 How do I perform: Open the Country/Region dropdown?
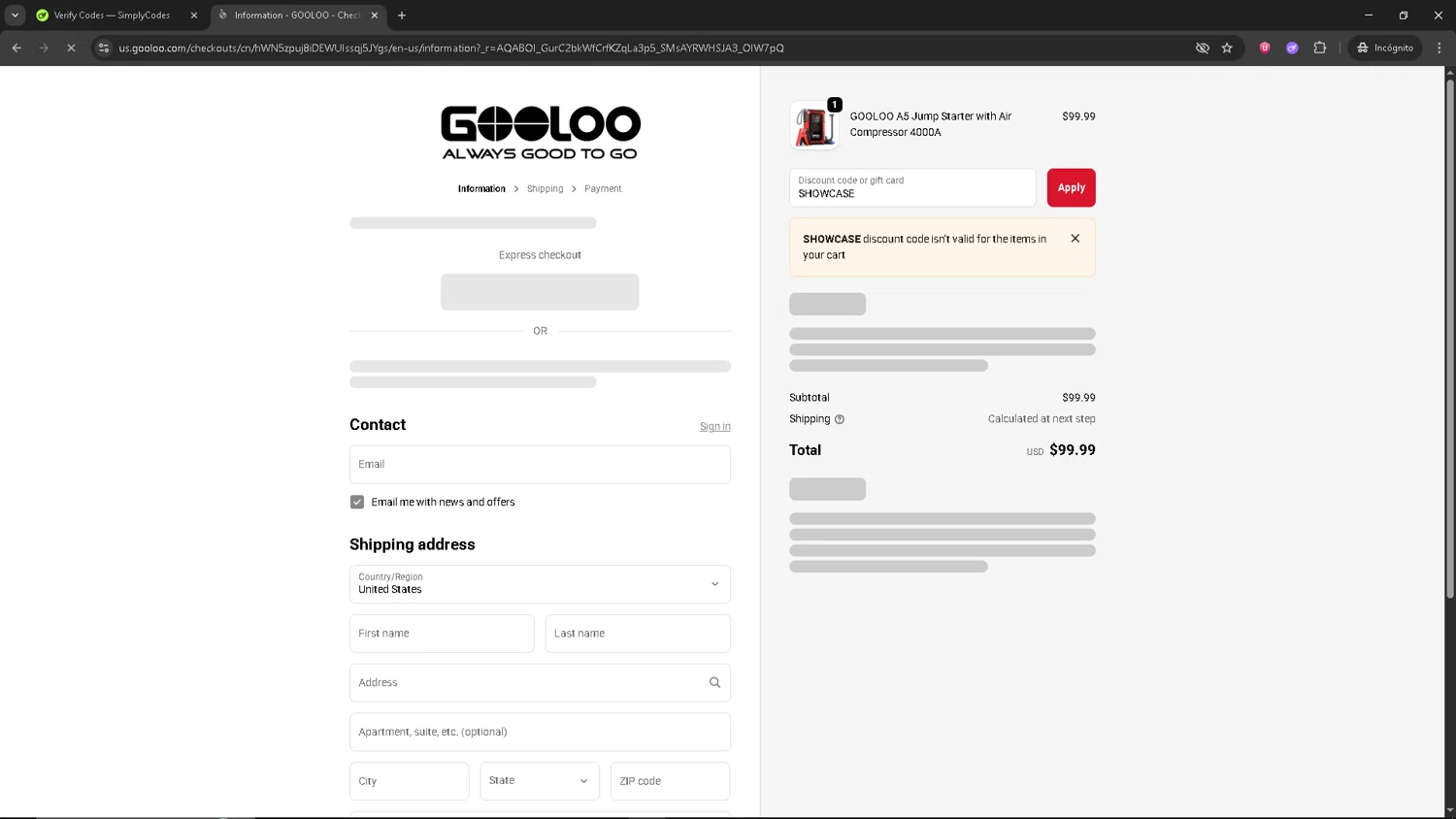click(x=540, y=584)
